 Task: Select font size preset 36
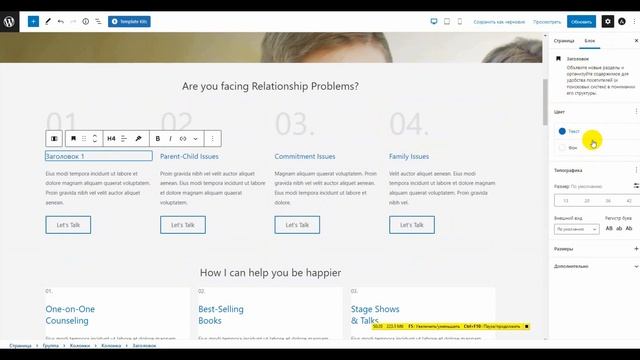pos(608,201)
